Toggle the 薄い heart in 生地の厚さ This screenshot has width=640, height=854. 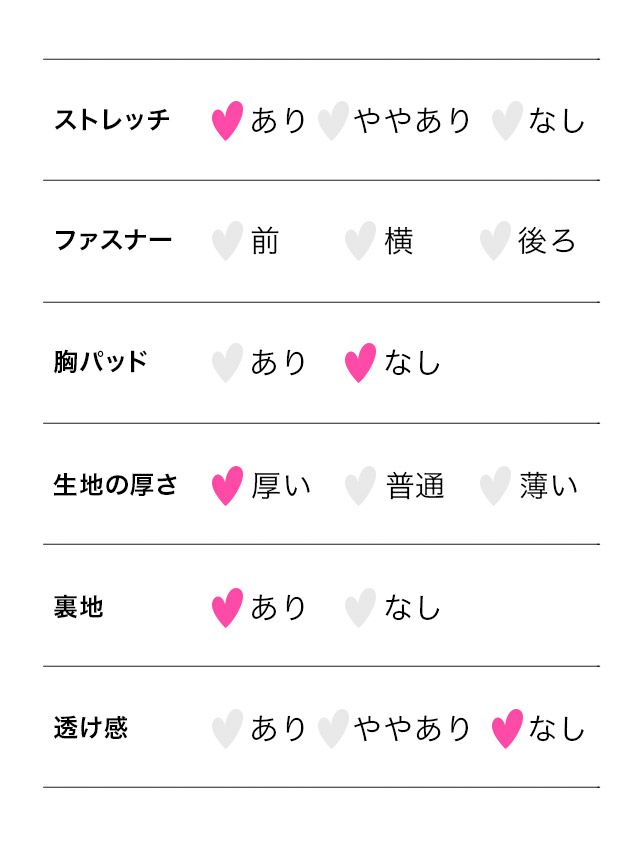point(494,486)
